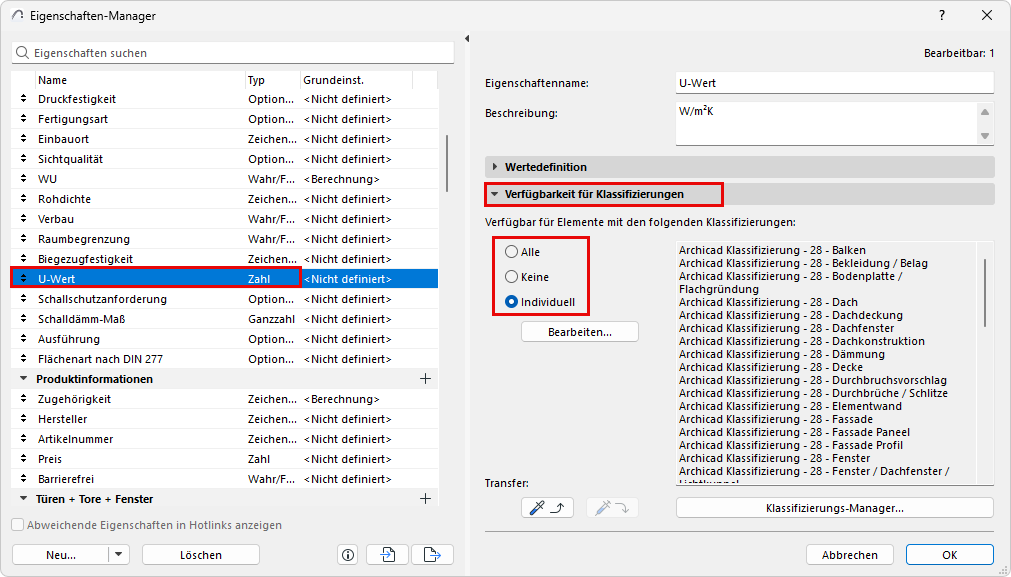The width and height of the screenshot is (1011, 577).
Task: Select the Keine radio button
Action: (511, 277)
